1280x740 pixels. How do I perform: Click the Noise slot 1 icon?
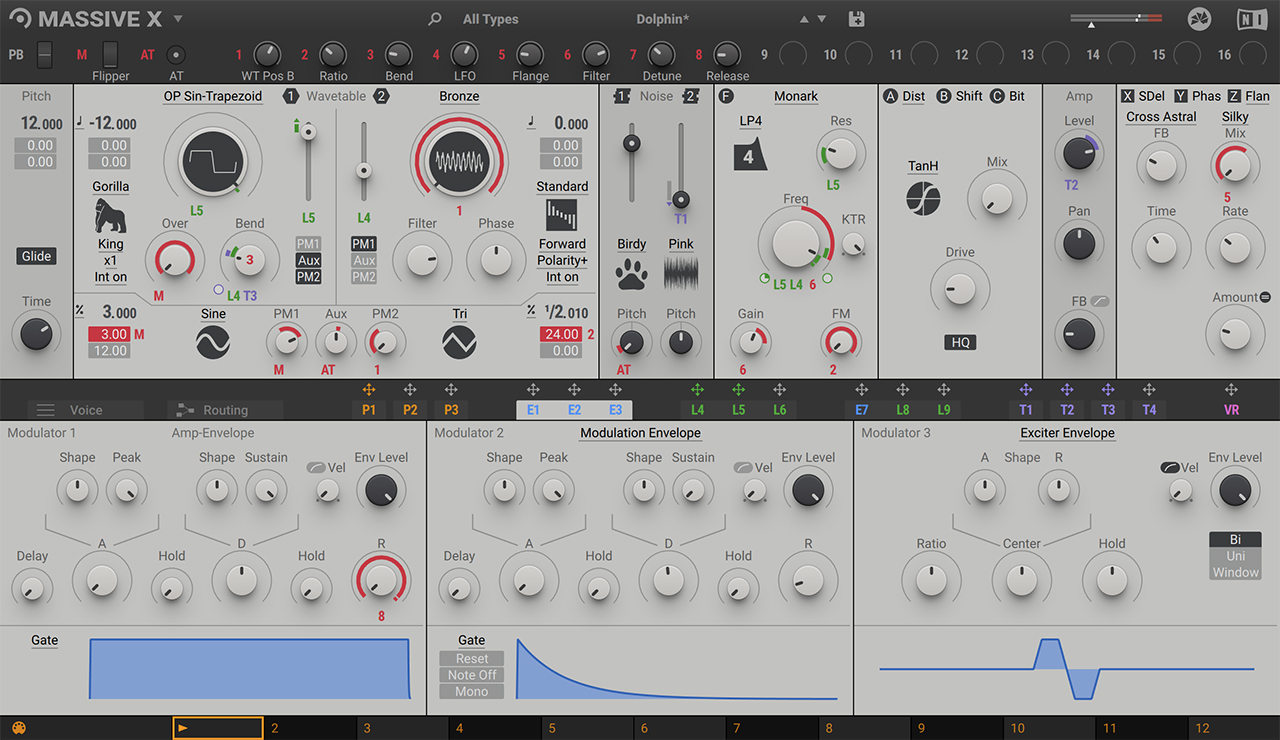(x=622, y=96)
